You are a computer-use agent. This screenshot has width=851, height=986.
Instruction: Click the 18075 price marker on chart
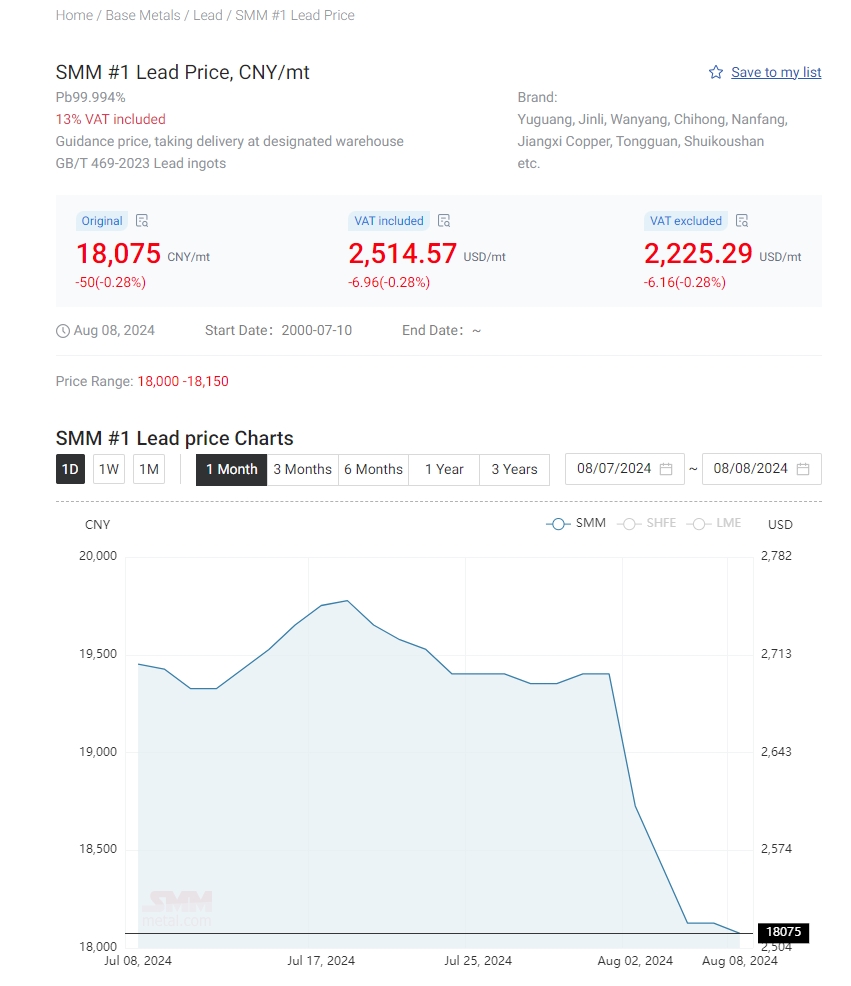click(784, 932)
